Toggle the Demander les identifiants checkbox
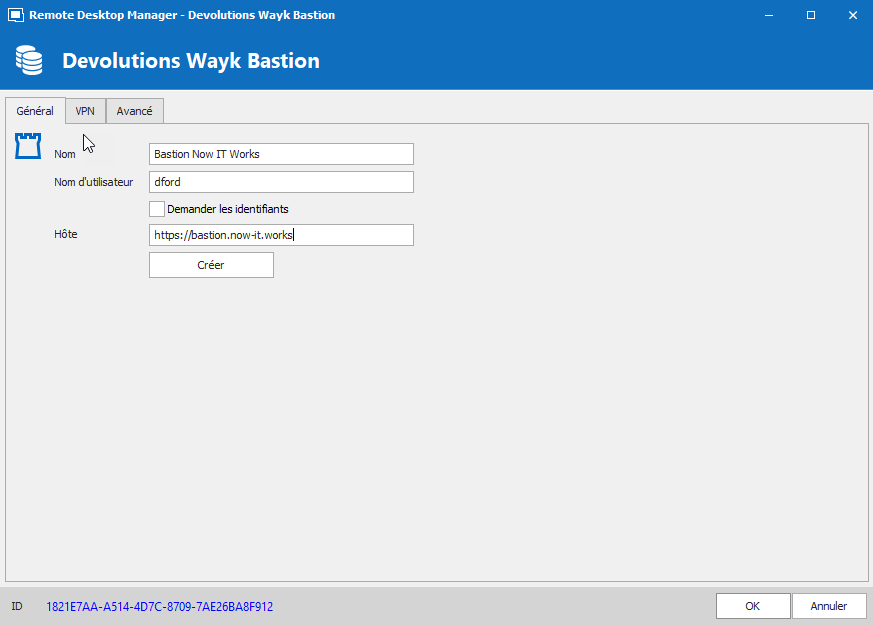This screenshot has height=625, width=873. 157,209
